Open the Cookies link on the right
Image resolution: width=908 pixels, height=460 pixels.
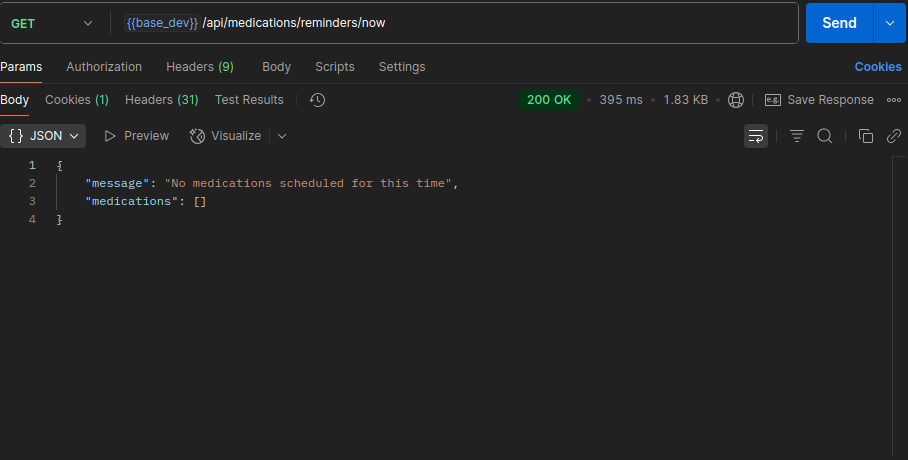[877, 67]
